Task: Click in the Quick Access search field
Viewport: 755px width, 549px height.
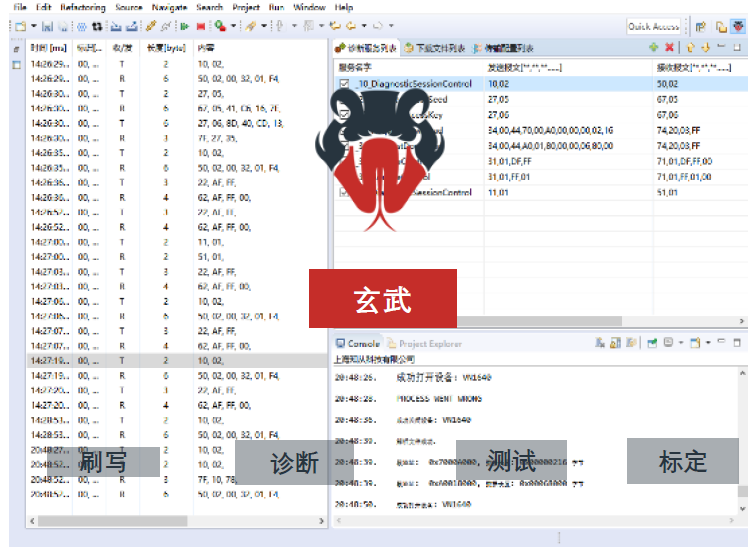Action: tap(654, 27)
